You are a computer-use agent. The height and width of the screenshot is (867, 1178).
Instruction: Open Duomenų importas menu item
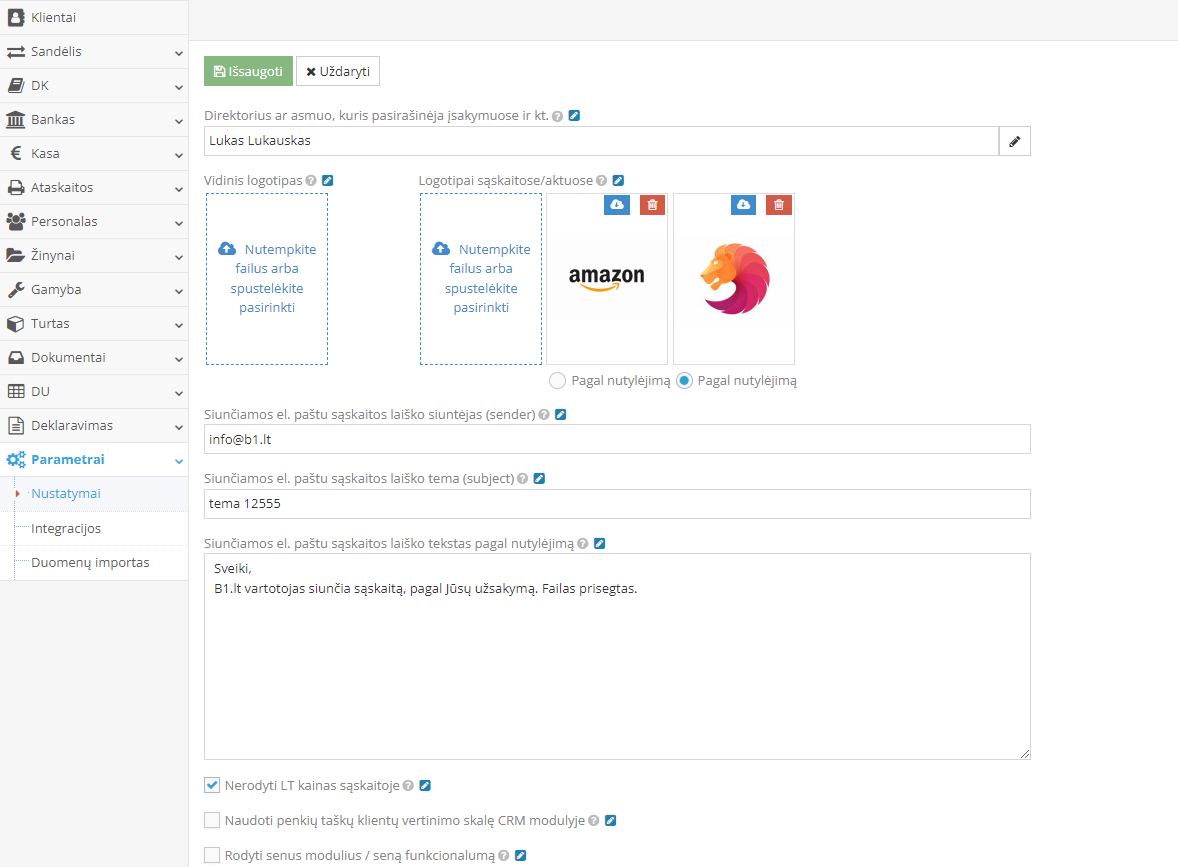coord(90,562)
